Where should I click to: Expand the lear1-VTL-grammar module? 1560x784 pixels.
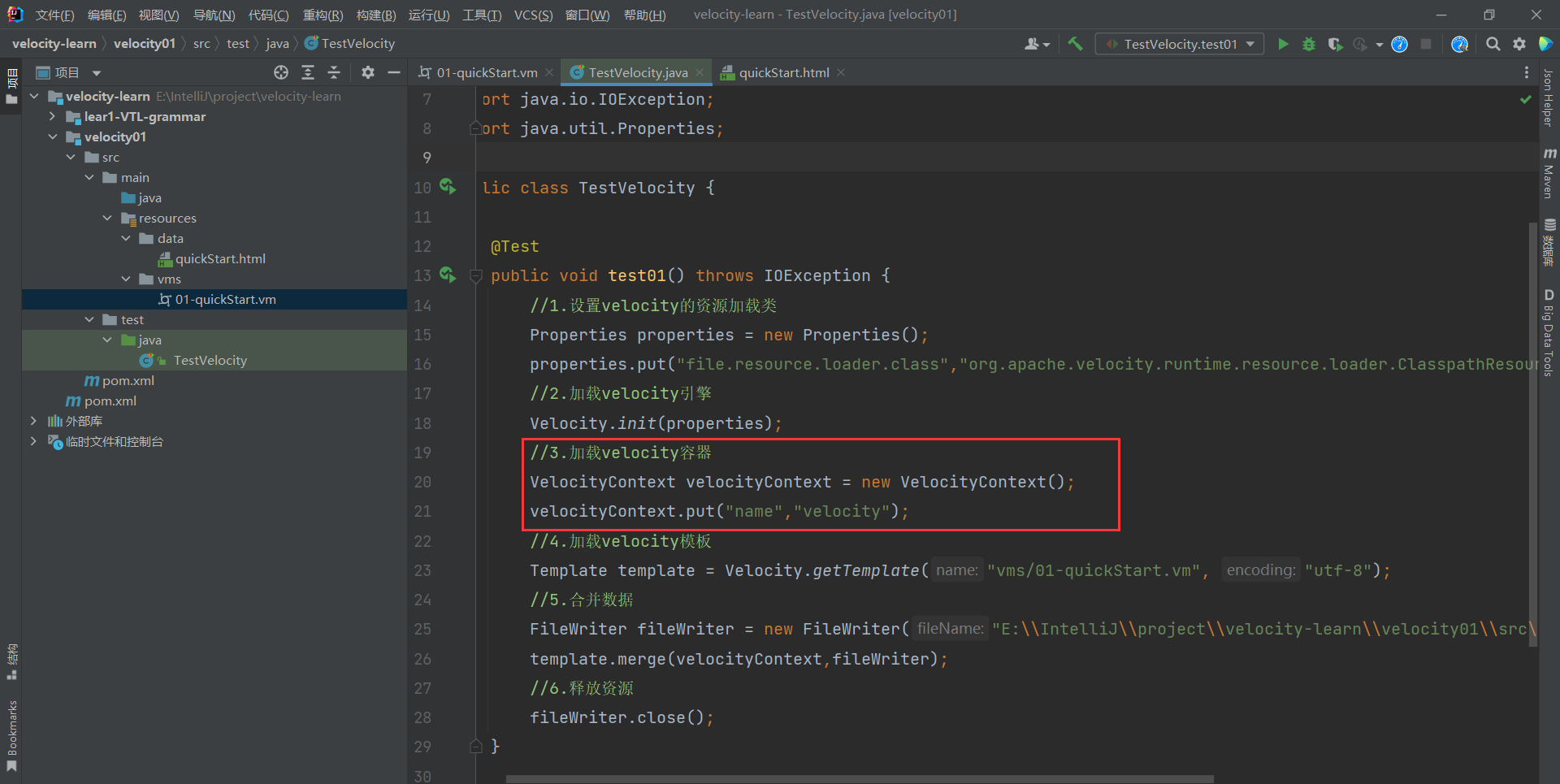click(x=53, y=116)
